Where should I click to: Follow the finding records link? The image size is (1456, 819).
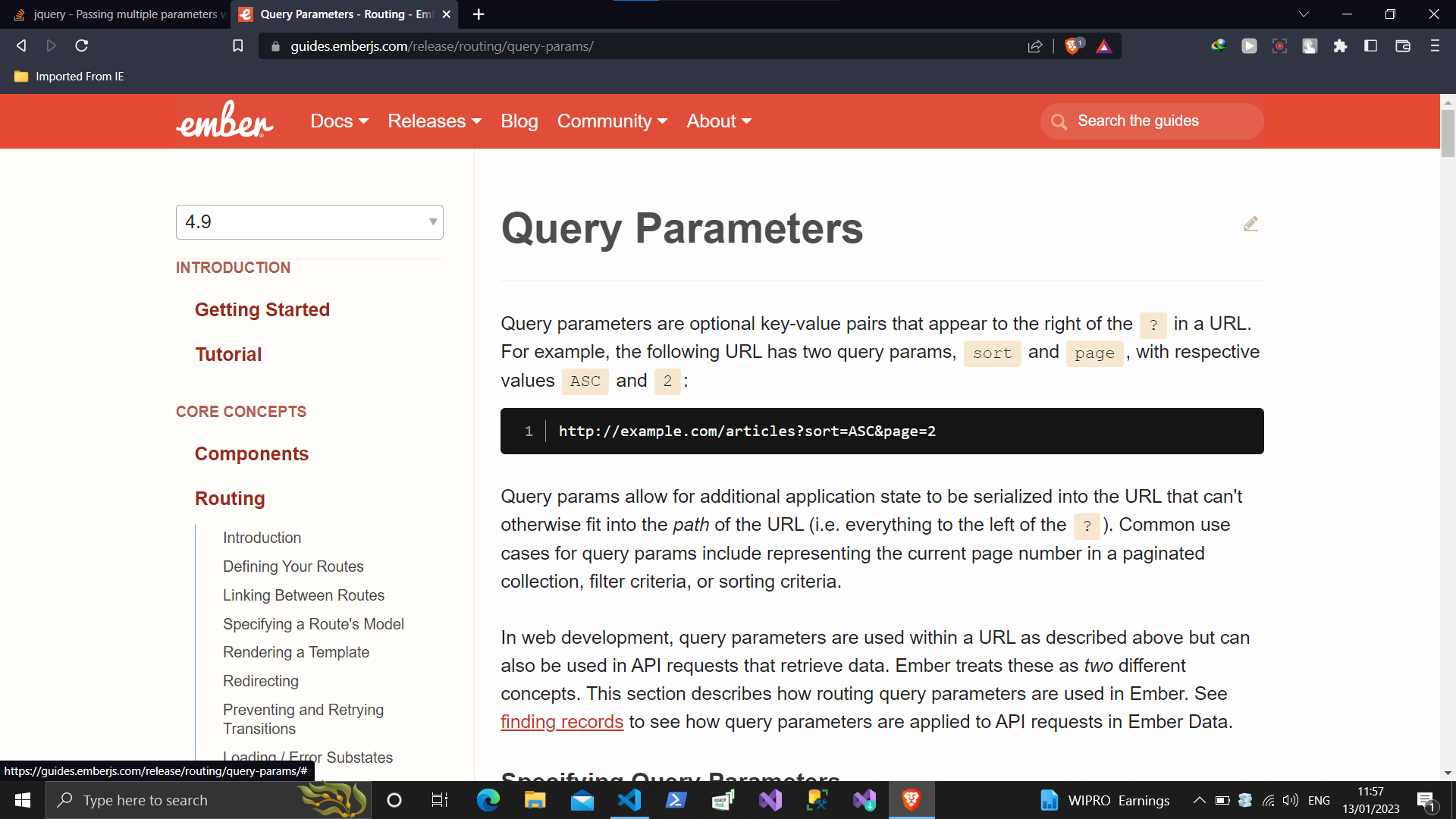561,722
